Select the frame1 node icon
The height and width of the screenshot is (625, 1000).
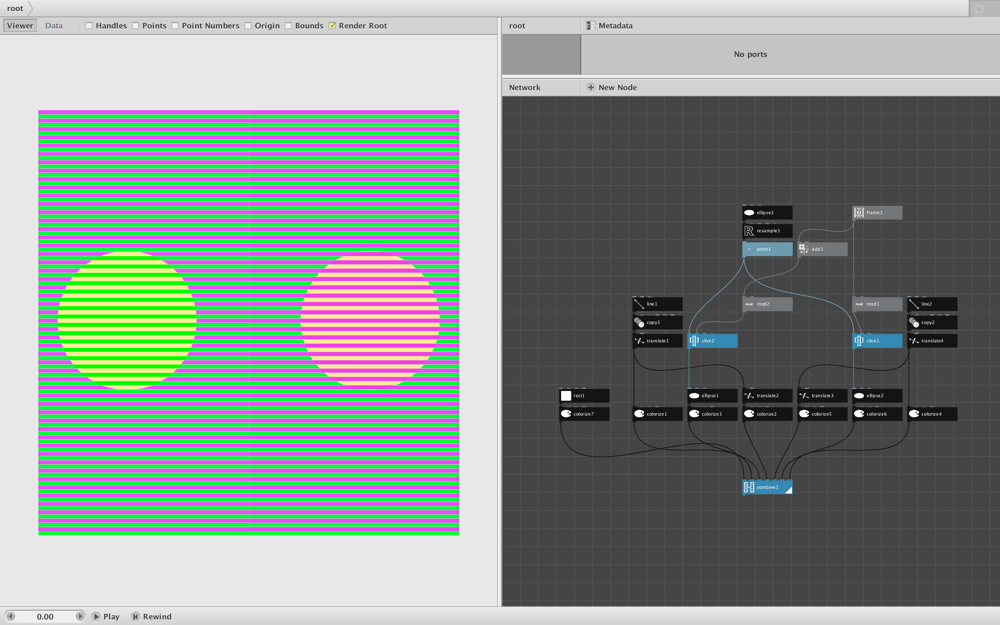pyautogui.click(x=859, y=212)
